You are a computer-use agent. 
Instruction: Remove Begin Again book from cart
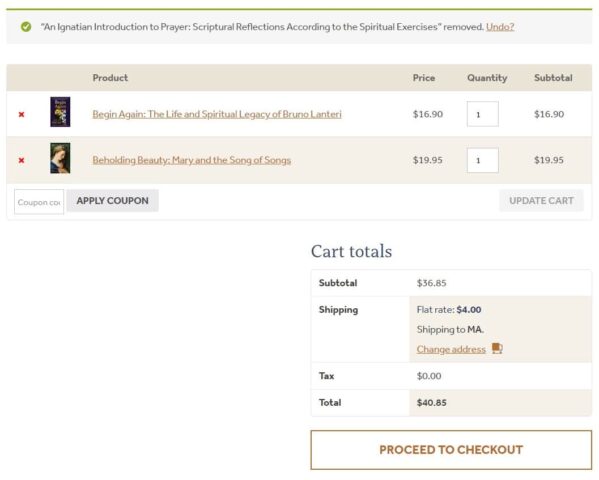click(x=21, y=114)
